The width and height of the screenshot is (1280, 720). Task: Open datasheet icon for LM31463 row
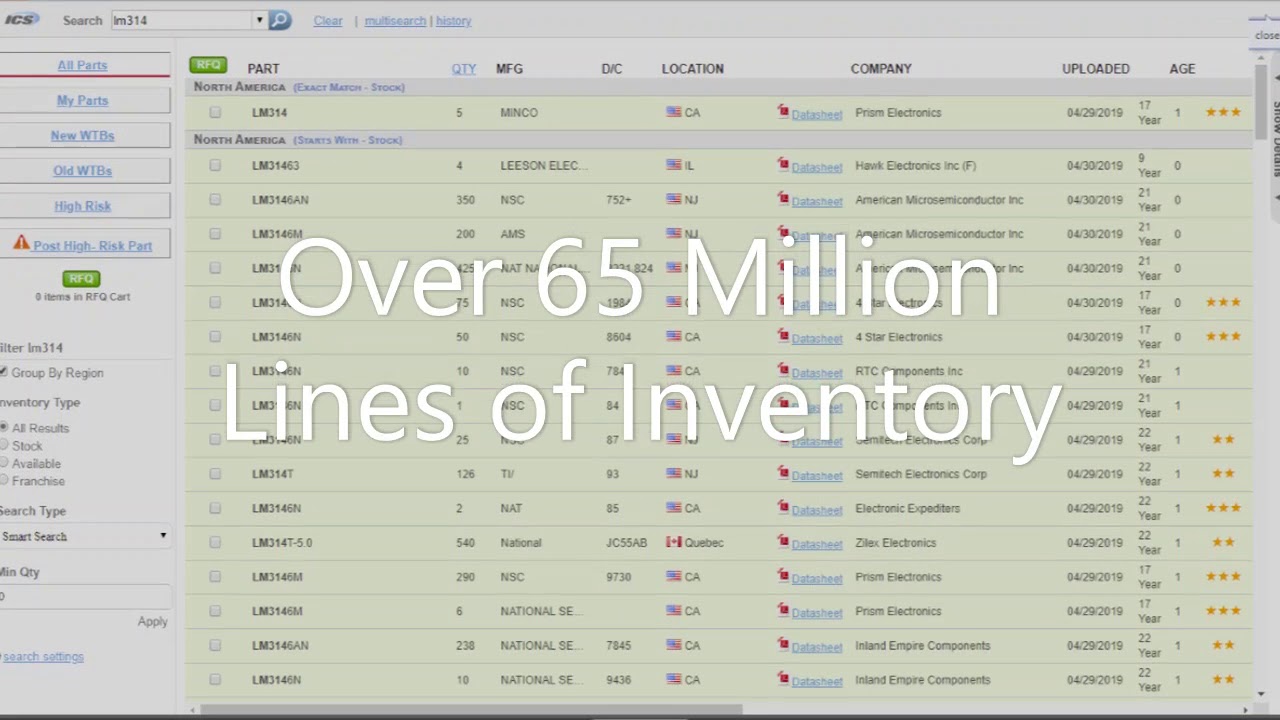click(x=783, y=165)
